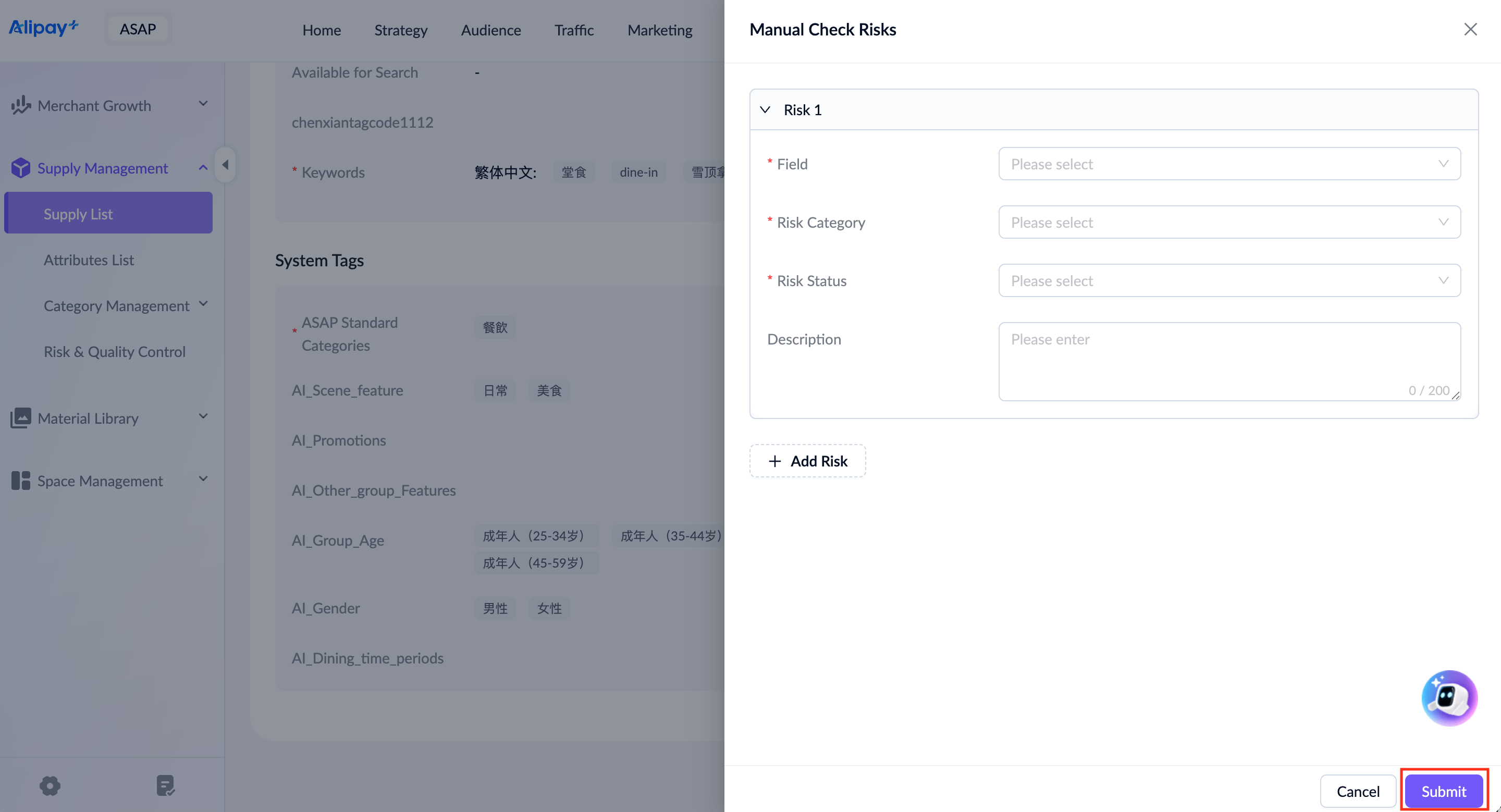
Task: Open the Field dropdown
Action: (x=1229, y=164)
